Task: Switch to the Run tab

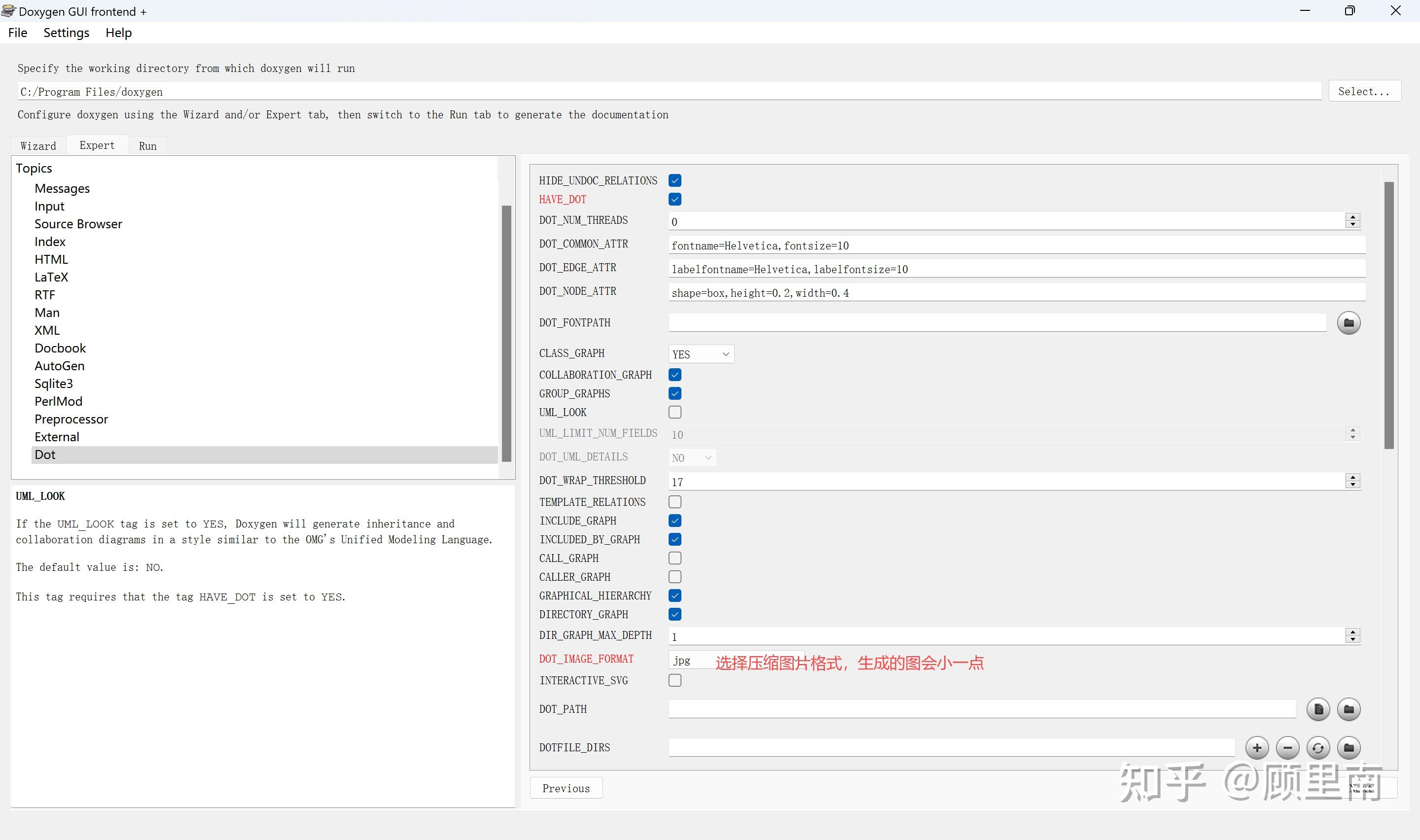Action: tap(147, 146)
